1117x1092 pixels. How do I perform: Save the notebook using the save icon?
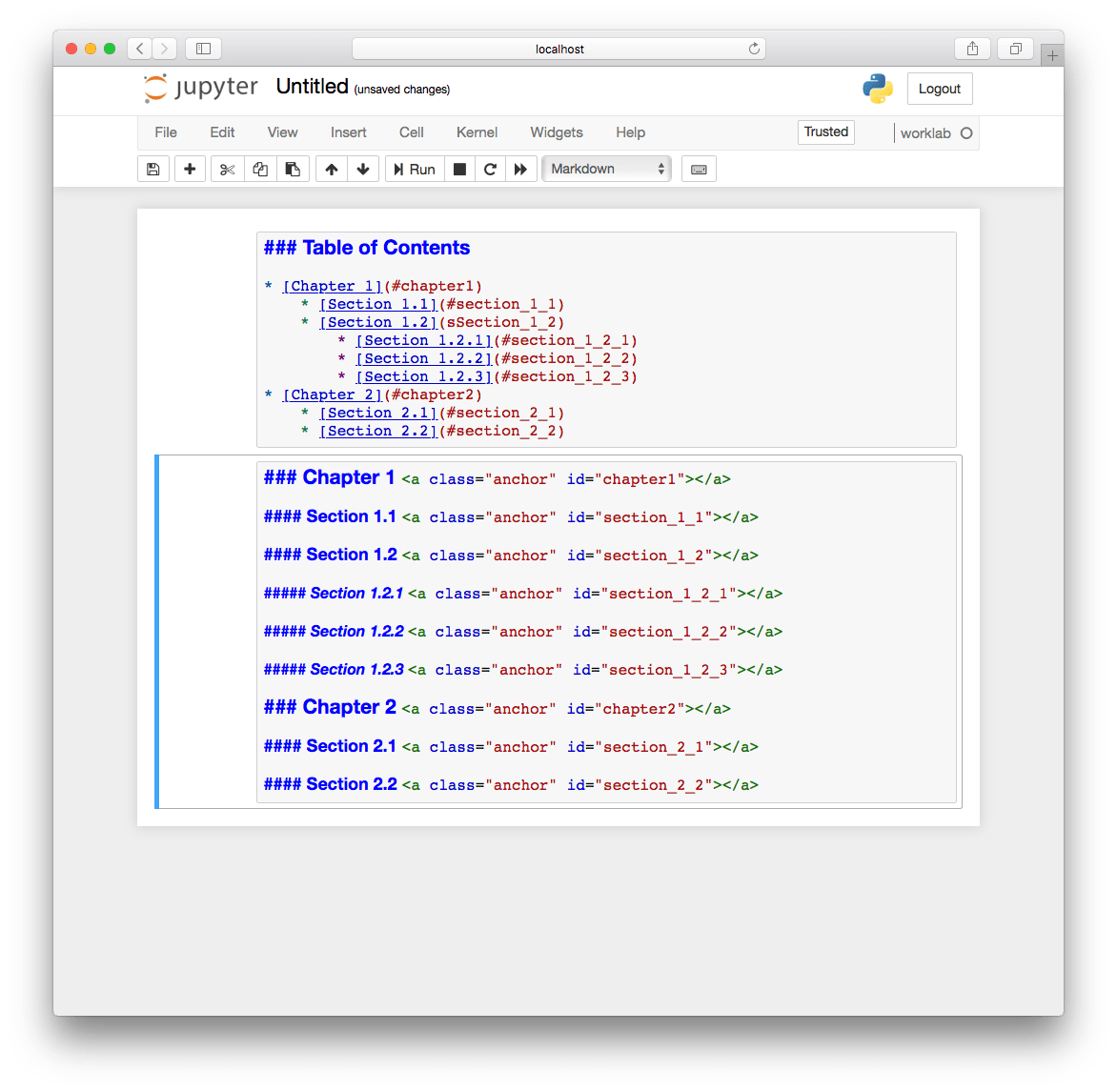(x=152, y=169)
